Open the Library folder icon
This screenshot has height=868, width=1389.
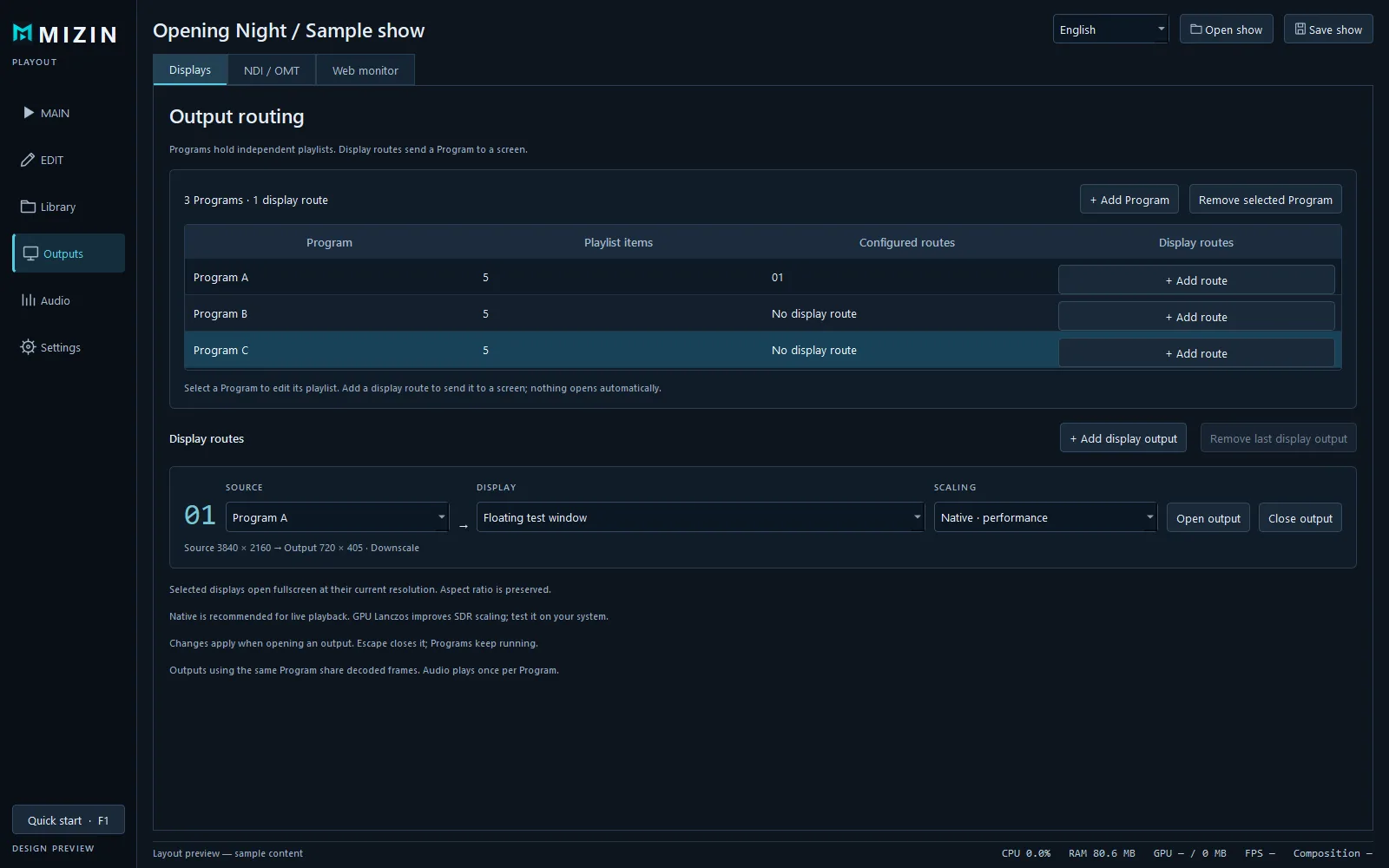coord(28,207)
